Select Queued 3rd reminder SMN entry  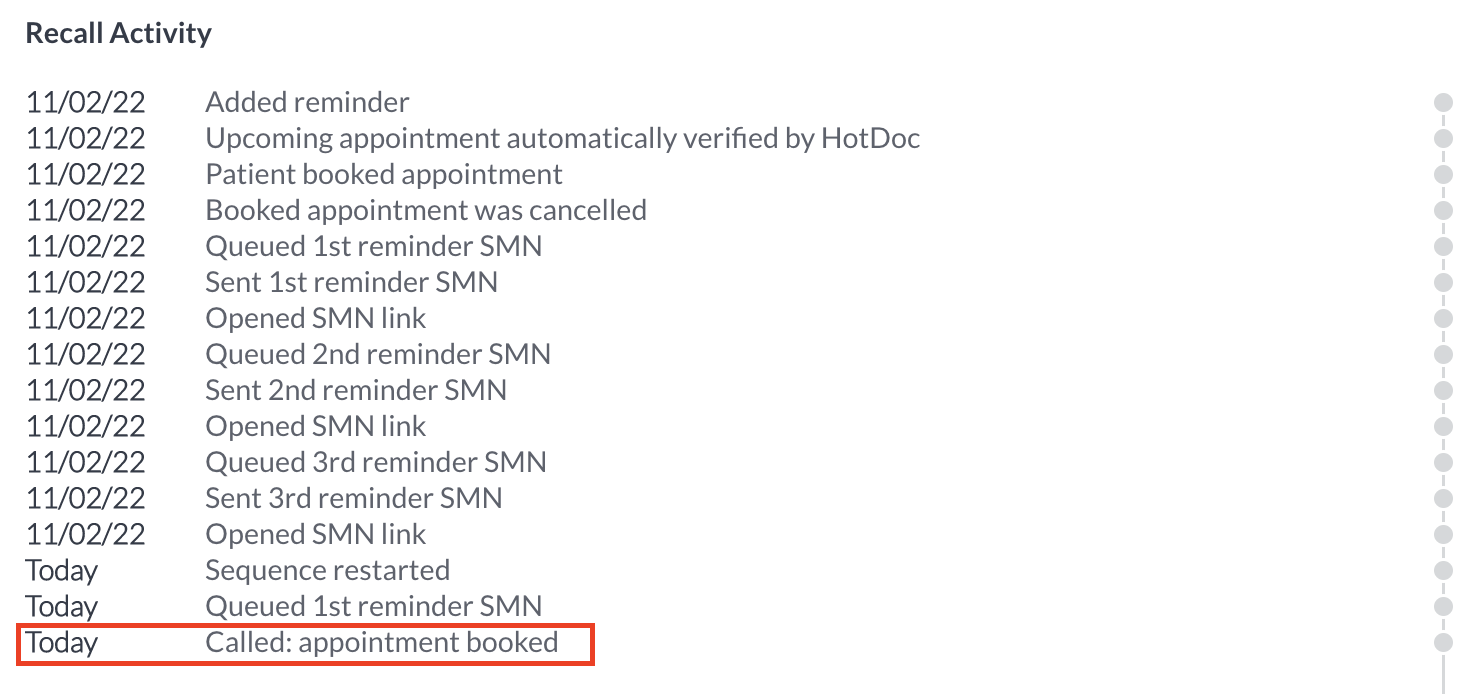click(x=376, y=462)
